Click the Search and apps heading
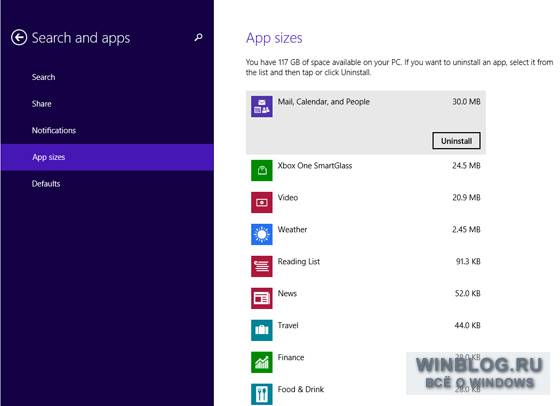 click(x=81, y=38)
